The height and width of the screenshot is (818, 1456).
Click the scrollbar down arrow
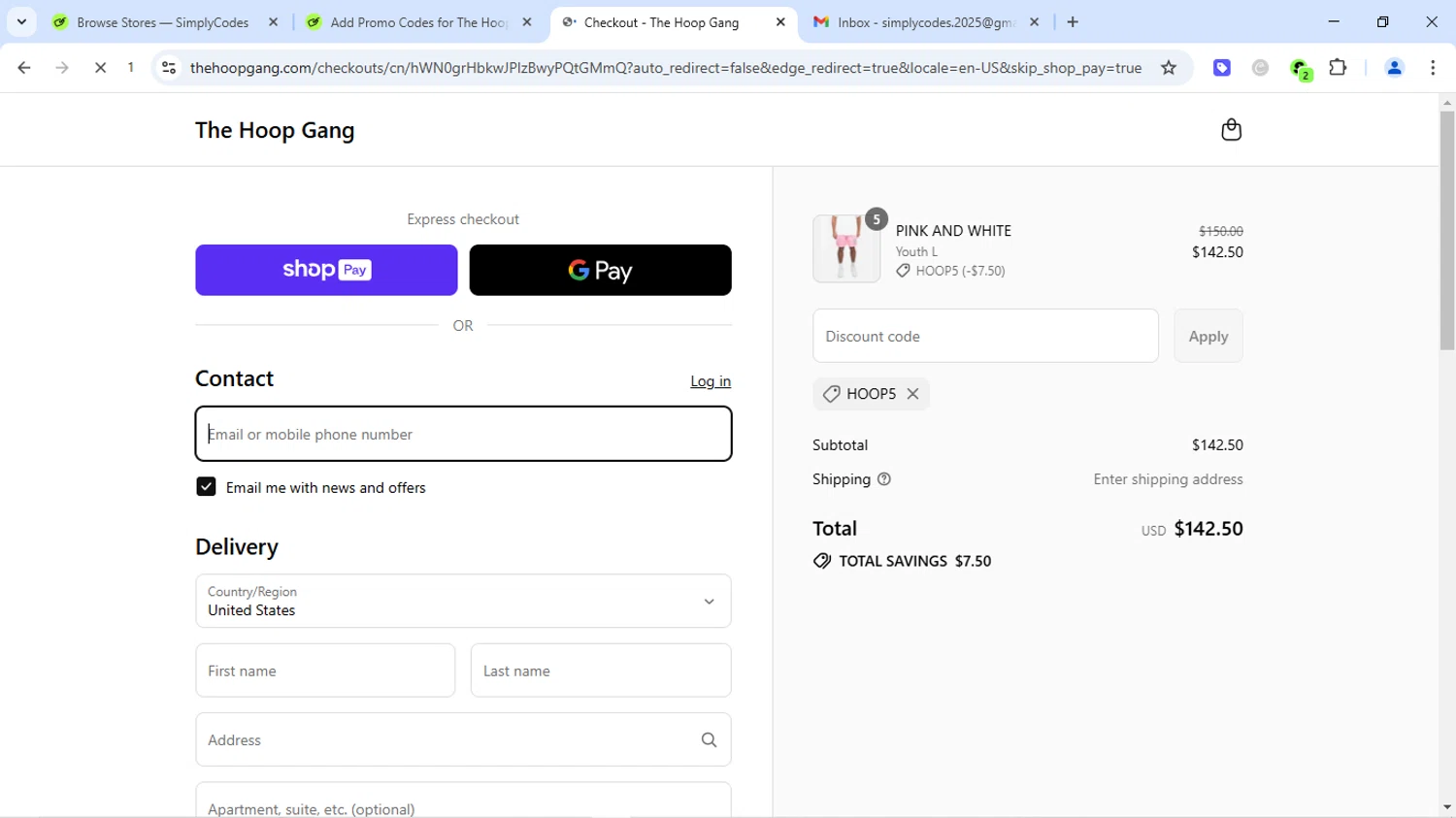[x=1447, y=807]
